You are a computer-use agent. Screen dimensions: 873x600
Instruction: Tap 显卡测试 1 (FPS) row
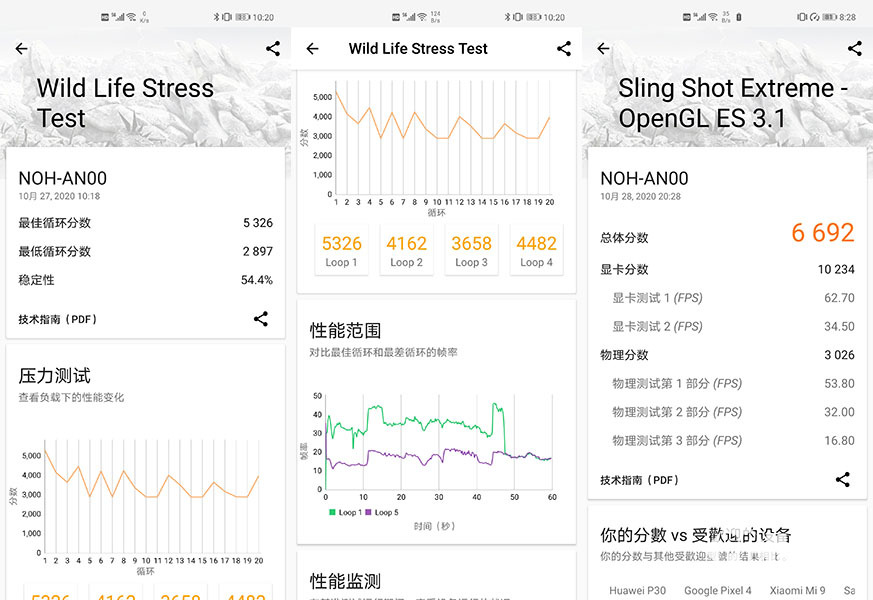[x=727, y=298]
